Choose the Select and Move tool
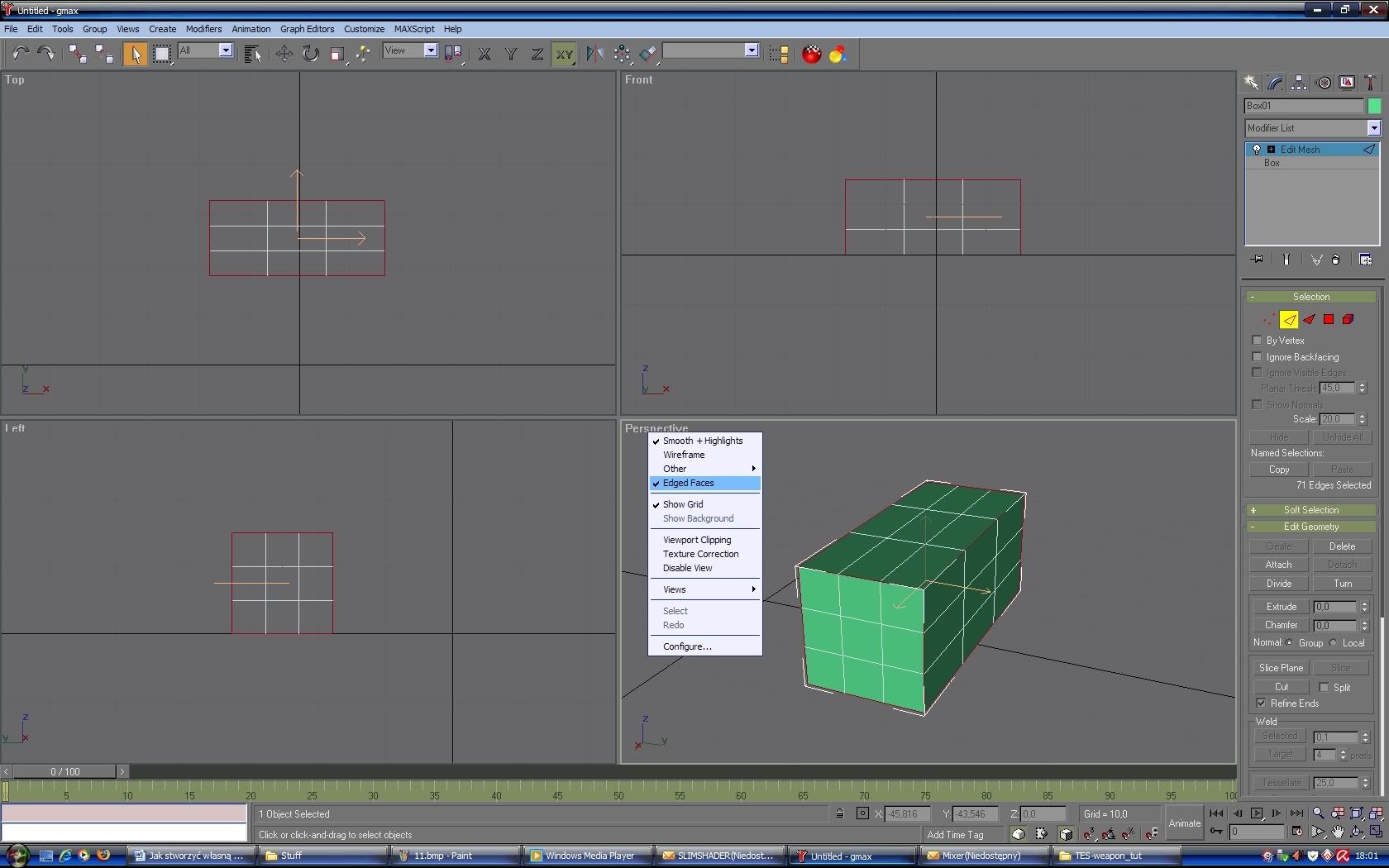The image size is (1389, 868). pos(284,54)
